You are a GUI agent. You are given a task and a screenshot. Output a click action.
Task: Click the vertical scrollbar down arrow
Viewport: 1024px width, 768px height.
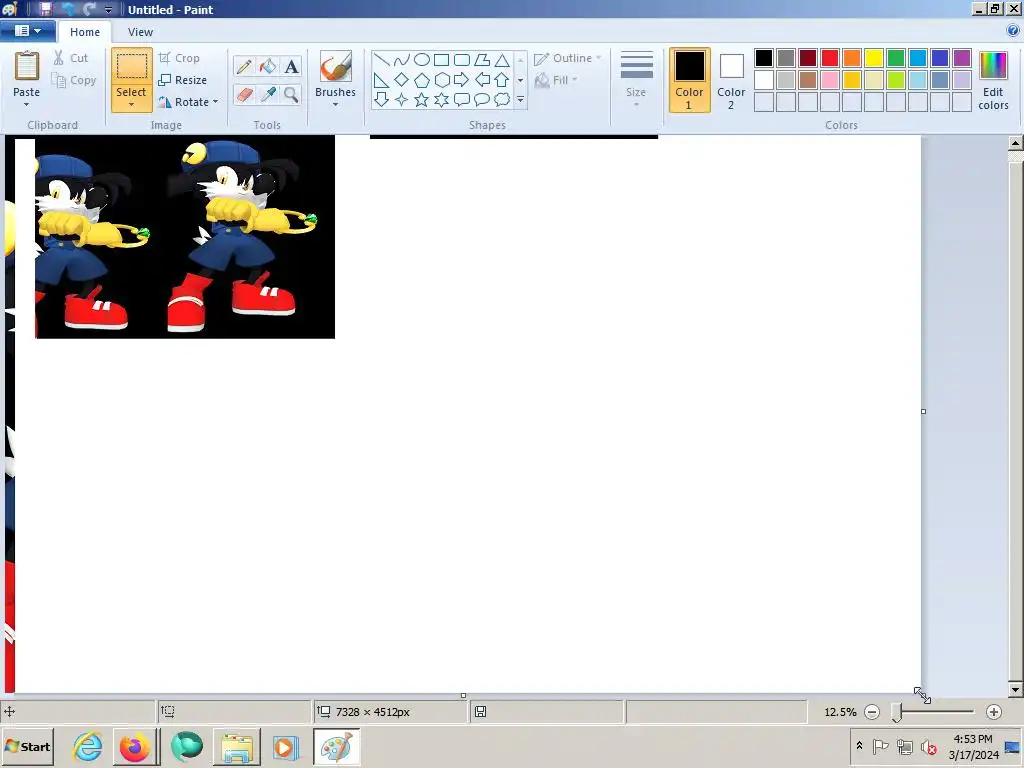[1015, 690]
